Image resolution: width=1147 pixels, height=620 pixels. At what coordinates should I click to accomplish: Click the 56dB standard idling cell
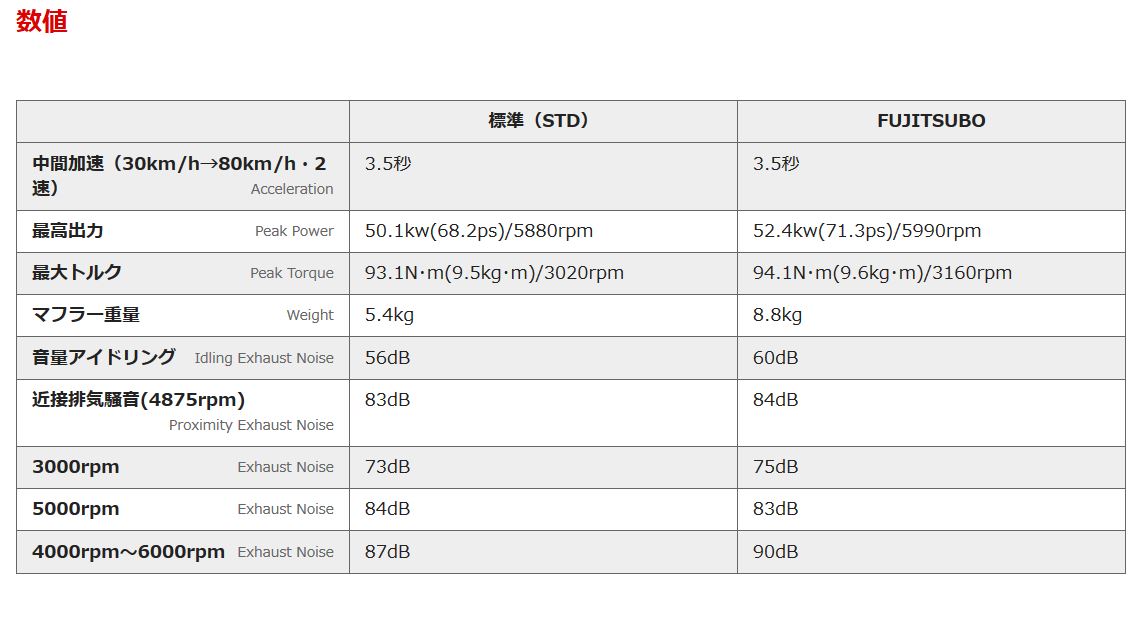tap(543, 358)
